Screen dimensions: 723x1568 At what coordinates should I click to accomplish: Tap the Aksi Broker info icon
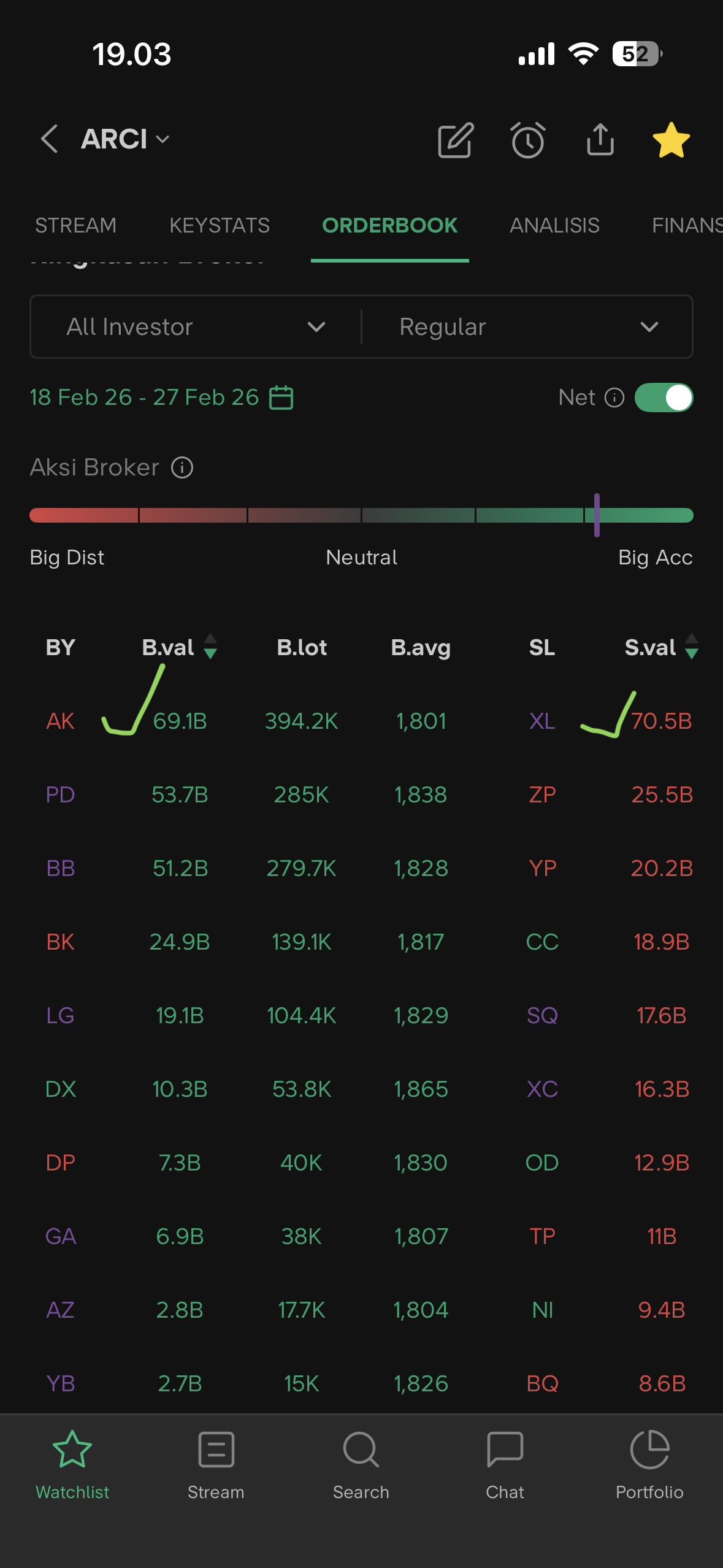182,467
